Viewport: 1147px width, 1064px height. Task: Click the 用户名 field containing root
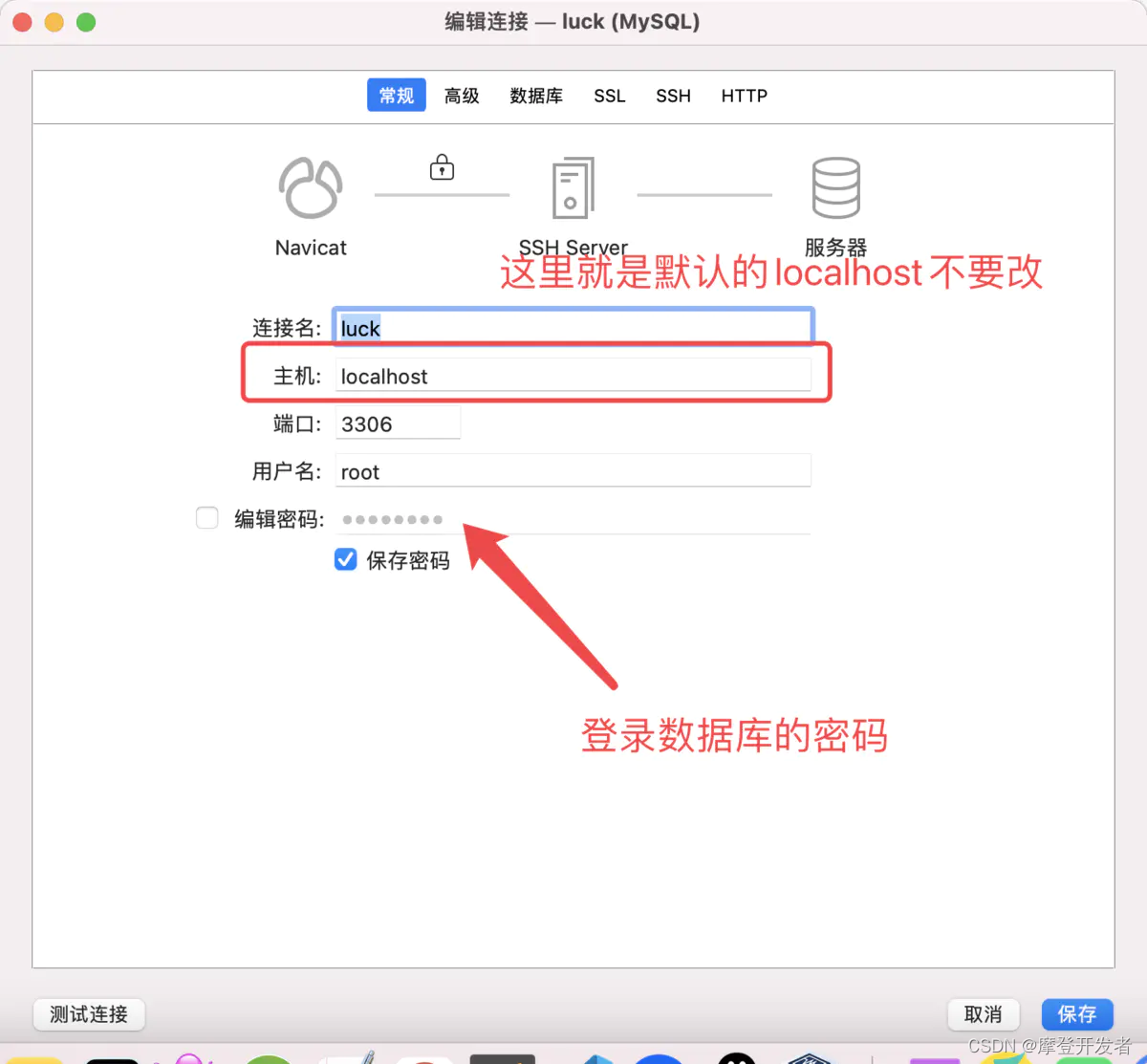pos(573,470)
